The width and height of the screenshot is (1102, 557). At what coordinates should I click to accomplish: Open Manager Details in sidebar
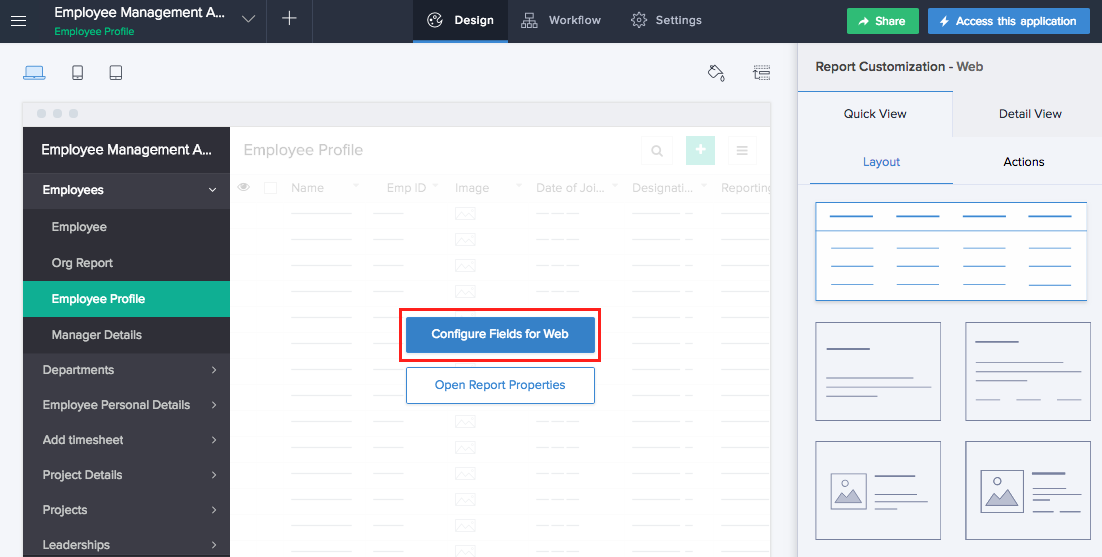(x=127, y=335)
